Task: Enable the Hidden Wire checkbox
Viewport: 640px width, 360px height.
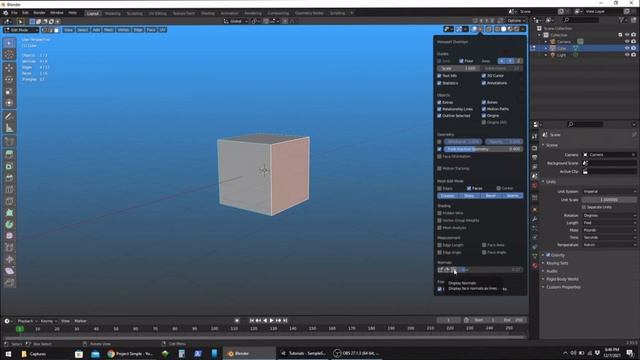Action: point(440,213)
